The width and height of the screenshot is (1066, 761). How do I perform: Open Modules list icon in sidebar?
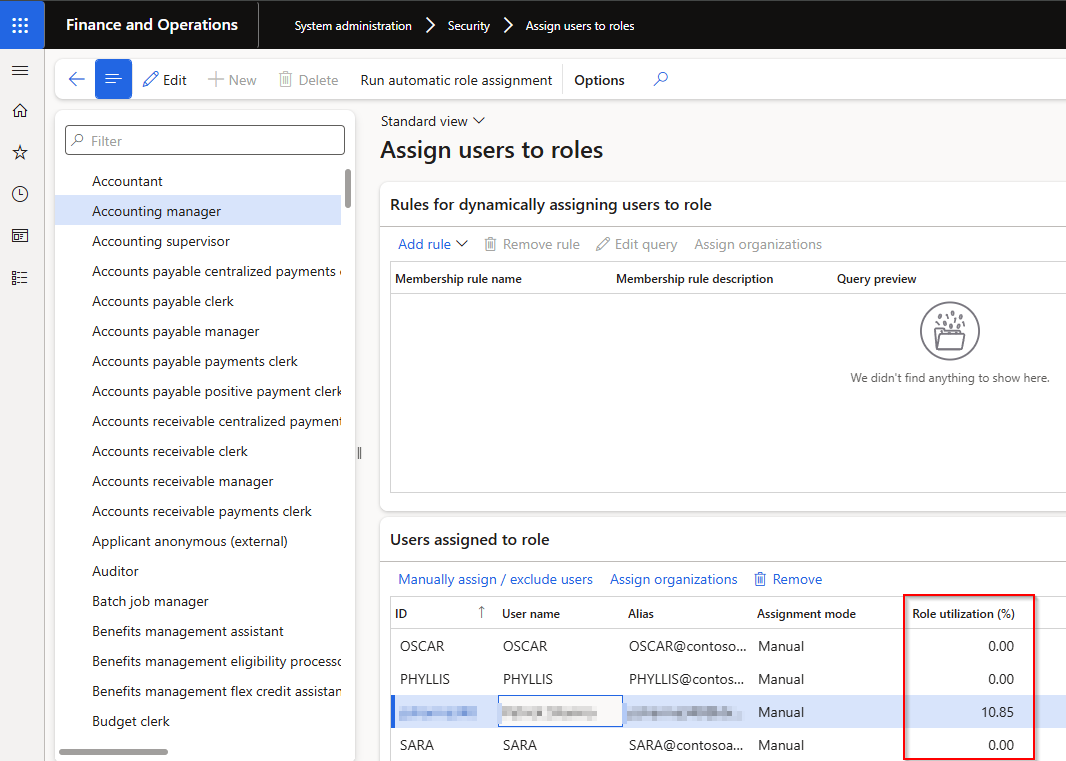20,278
